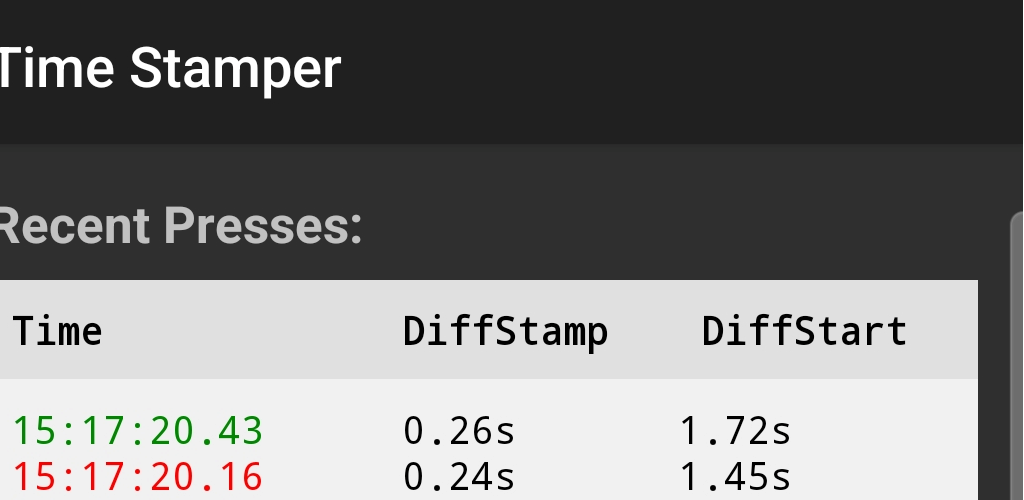Screen dimensions: 1024x500
Task: Click the 1.72s DiffStart value
Action: click(735, 431)
